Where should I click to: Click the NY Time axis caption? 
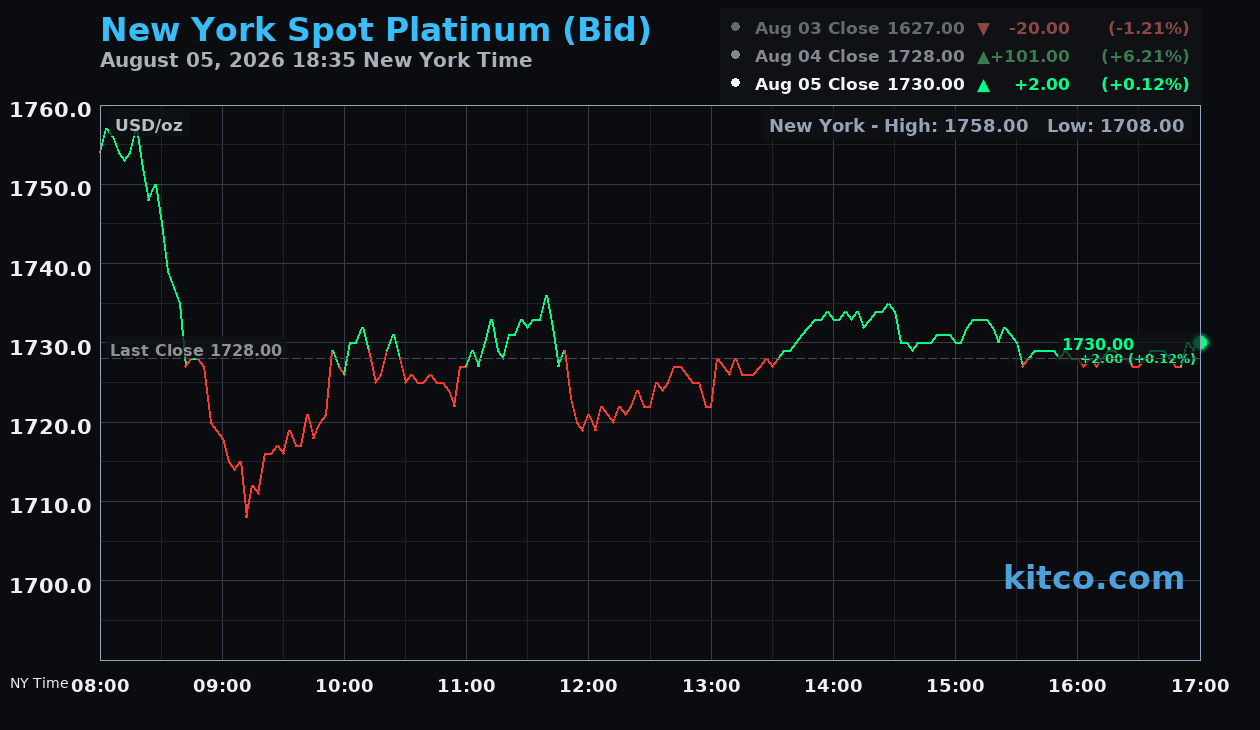pos(39,683)
